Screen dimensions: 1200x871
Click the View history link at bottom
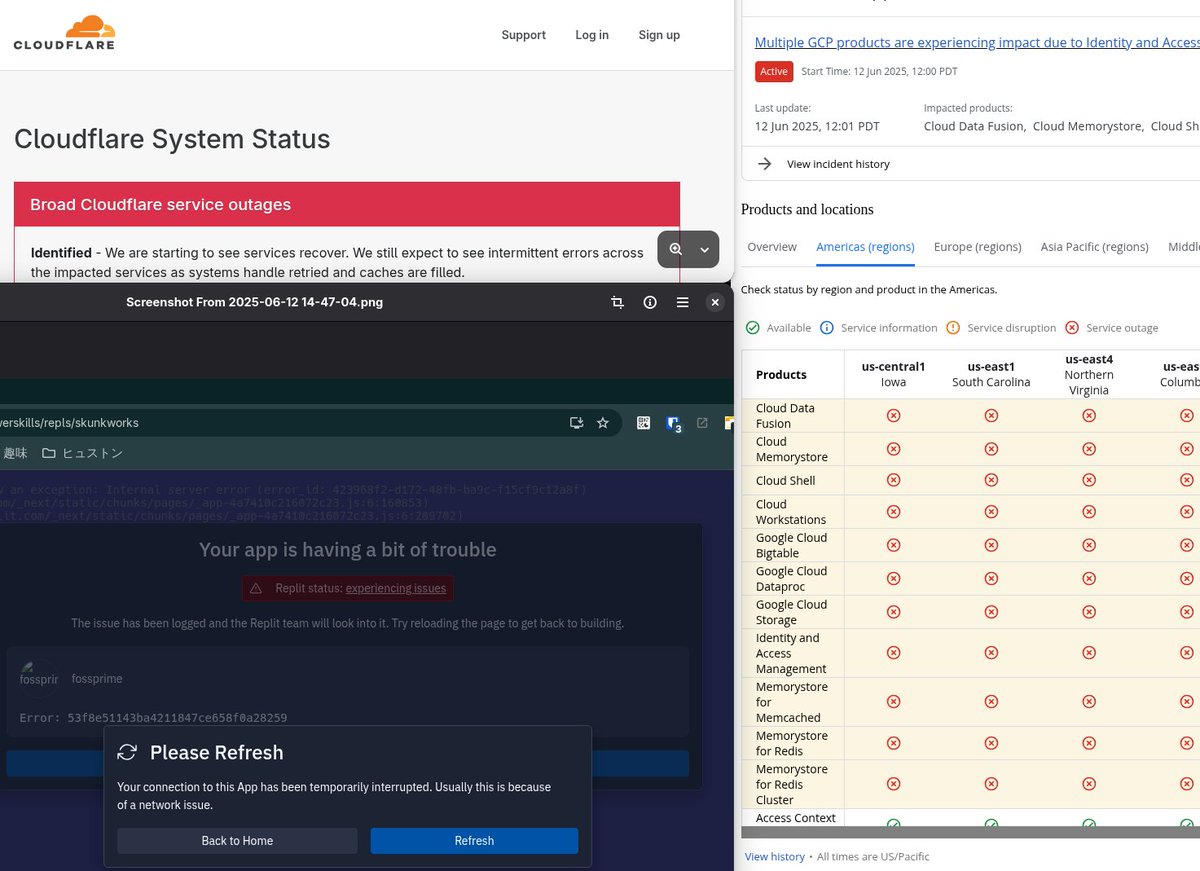tap(775, 857)
